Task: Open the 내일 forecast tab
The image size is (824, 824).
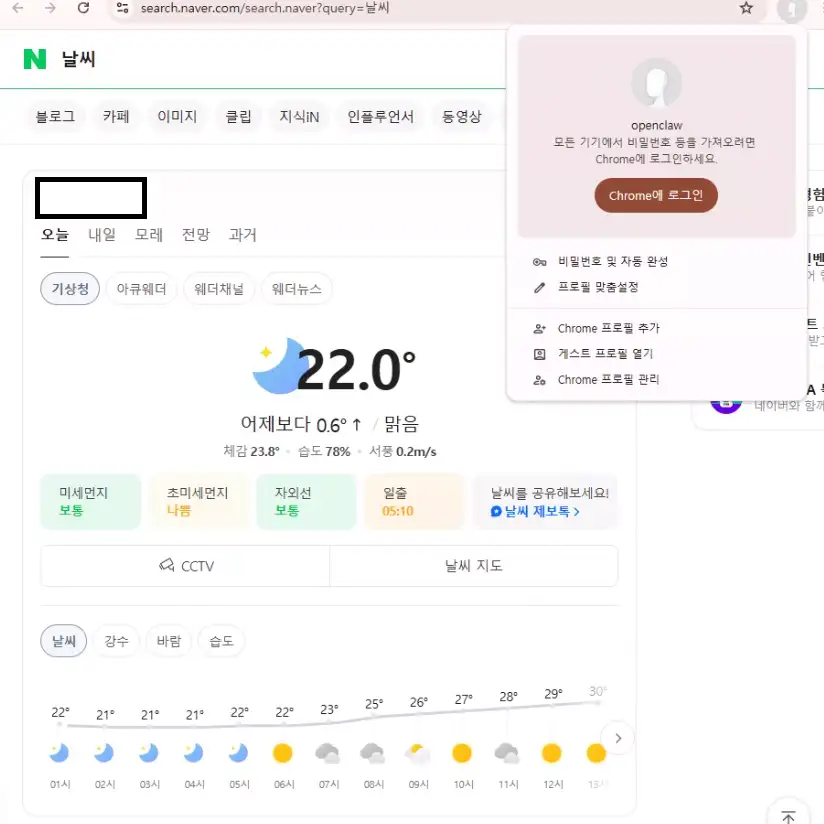Action: tap(102, 234)
